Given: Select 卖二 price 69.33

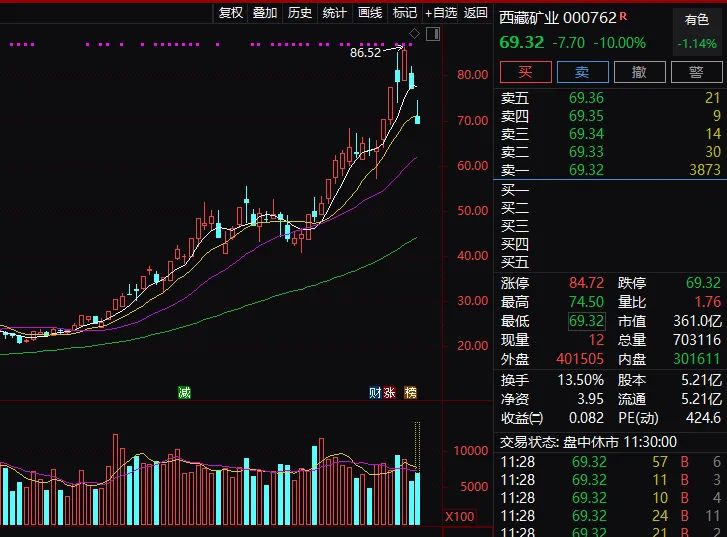Looking at the screenshot, I should coord(586,152).
